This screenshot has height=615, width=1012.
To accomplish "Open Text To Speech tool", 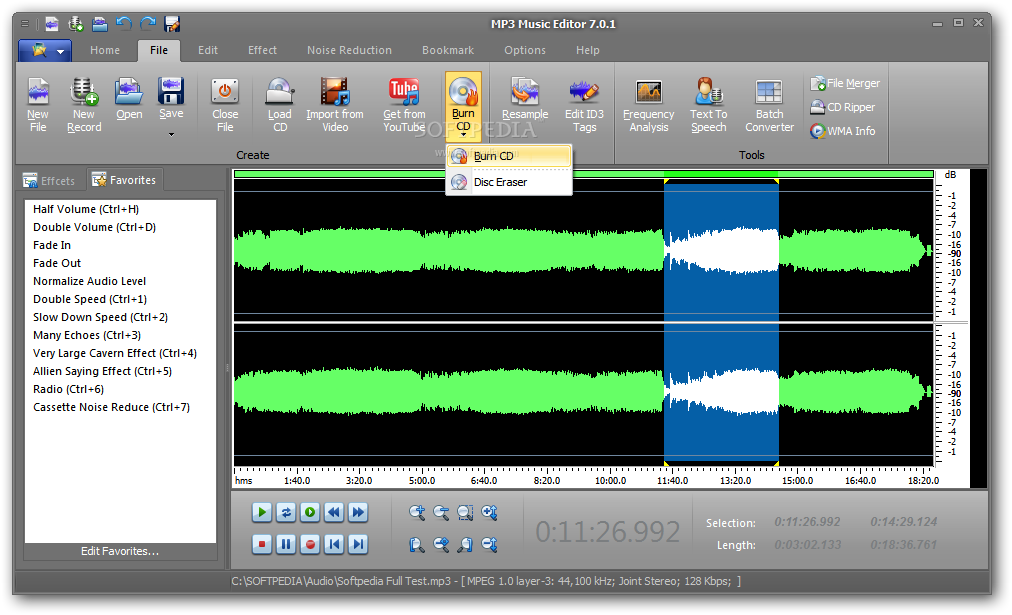I will point(709,105).
